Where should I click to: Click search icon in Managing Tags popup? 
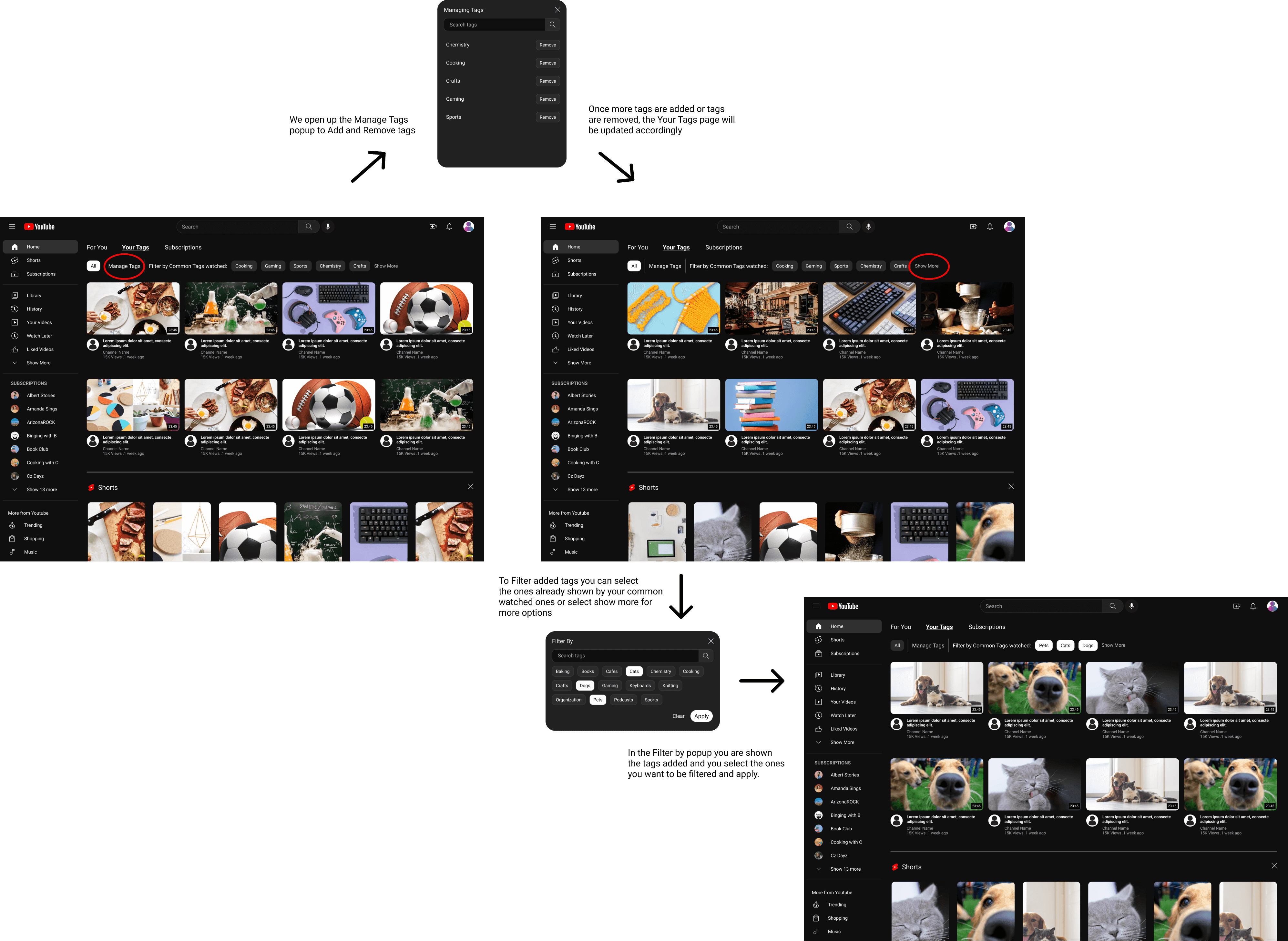pos(552,25)
